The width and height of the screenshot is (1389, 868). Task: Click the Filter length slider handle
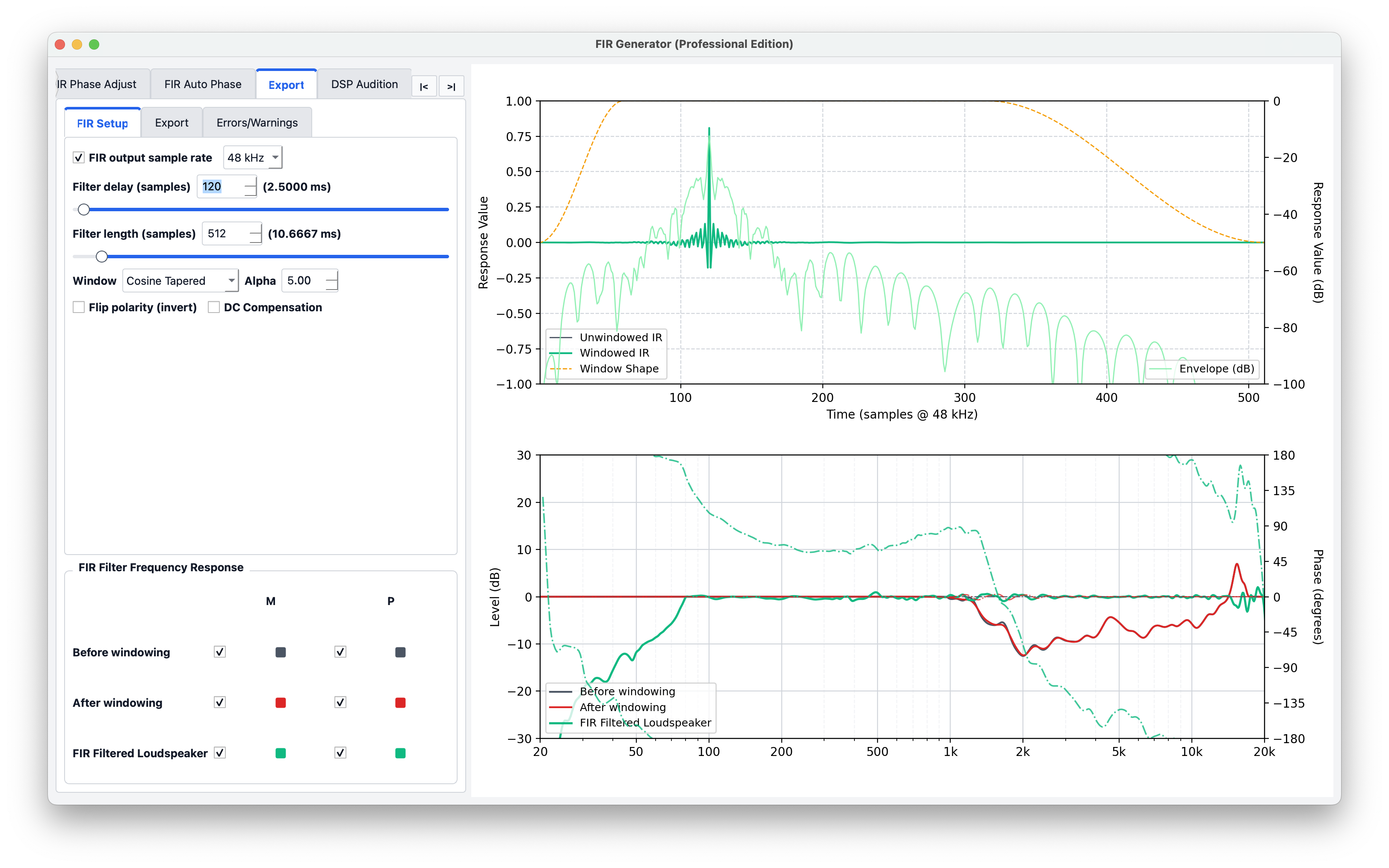(x=102, y=257)
